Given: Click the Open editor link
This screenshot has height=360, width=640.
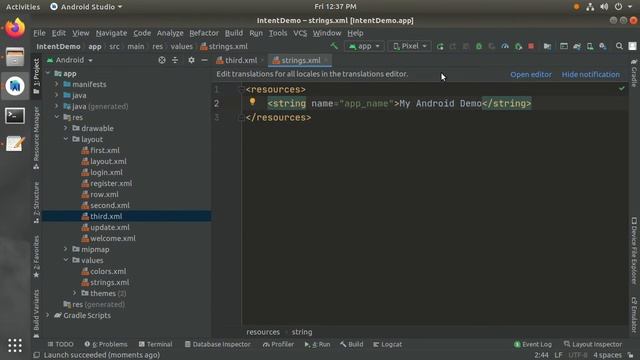Looking at the screenshot, I should click(x=531, y=74).
